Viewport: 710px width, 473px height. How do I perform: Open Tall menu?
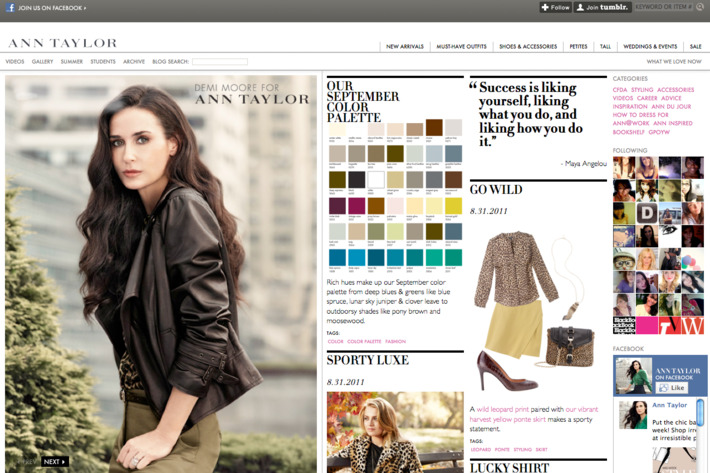[605, 46]
